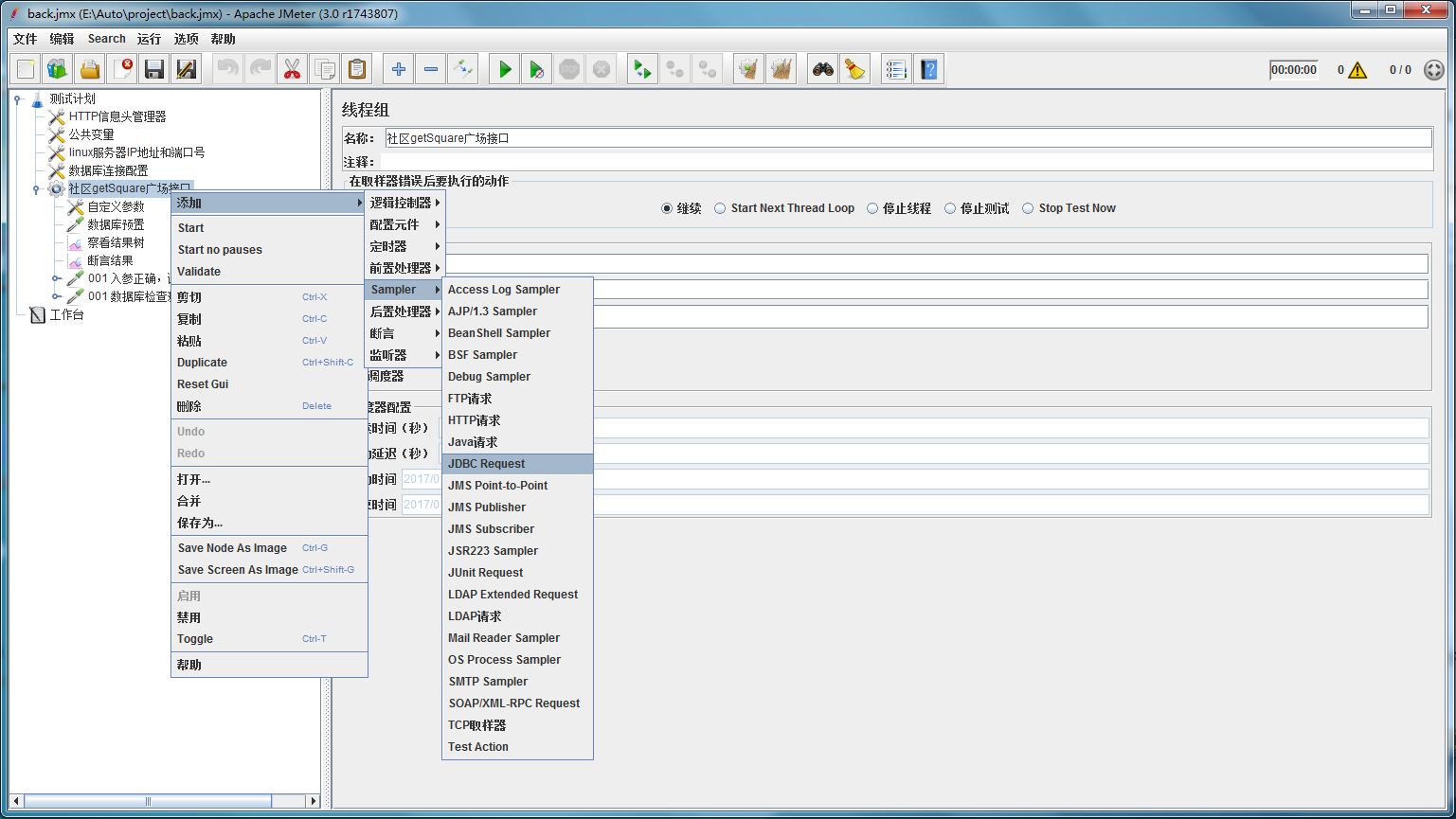Click the Help question mark icon
The image size is (1456, 819).
(x=928, y=69)
